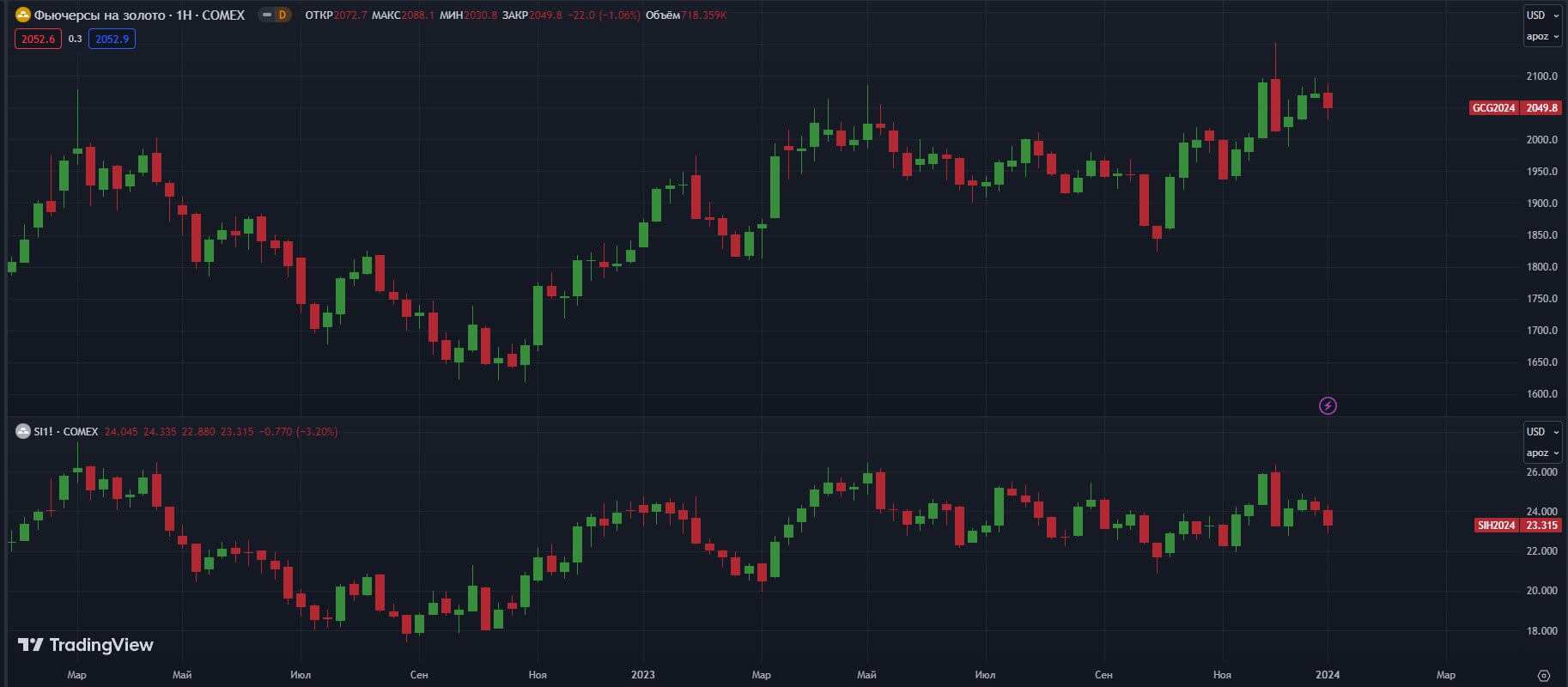This screenshot has width=1568, height=687.
Task: Open apoz unit dropdown on silver pane
Action: (x=1542, y=453)
